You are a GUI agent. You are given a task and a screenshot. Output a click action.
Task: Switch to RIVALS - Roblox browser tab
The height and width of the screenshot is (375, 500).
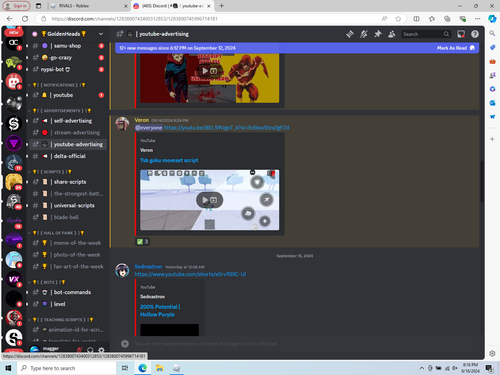88,6
